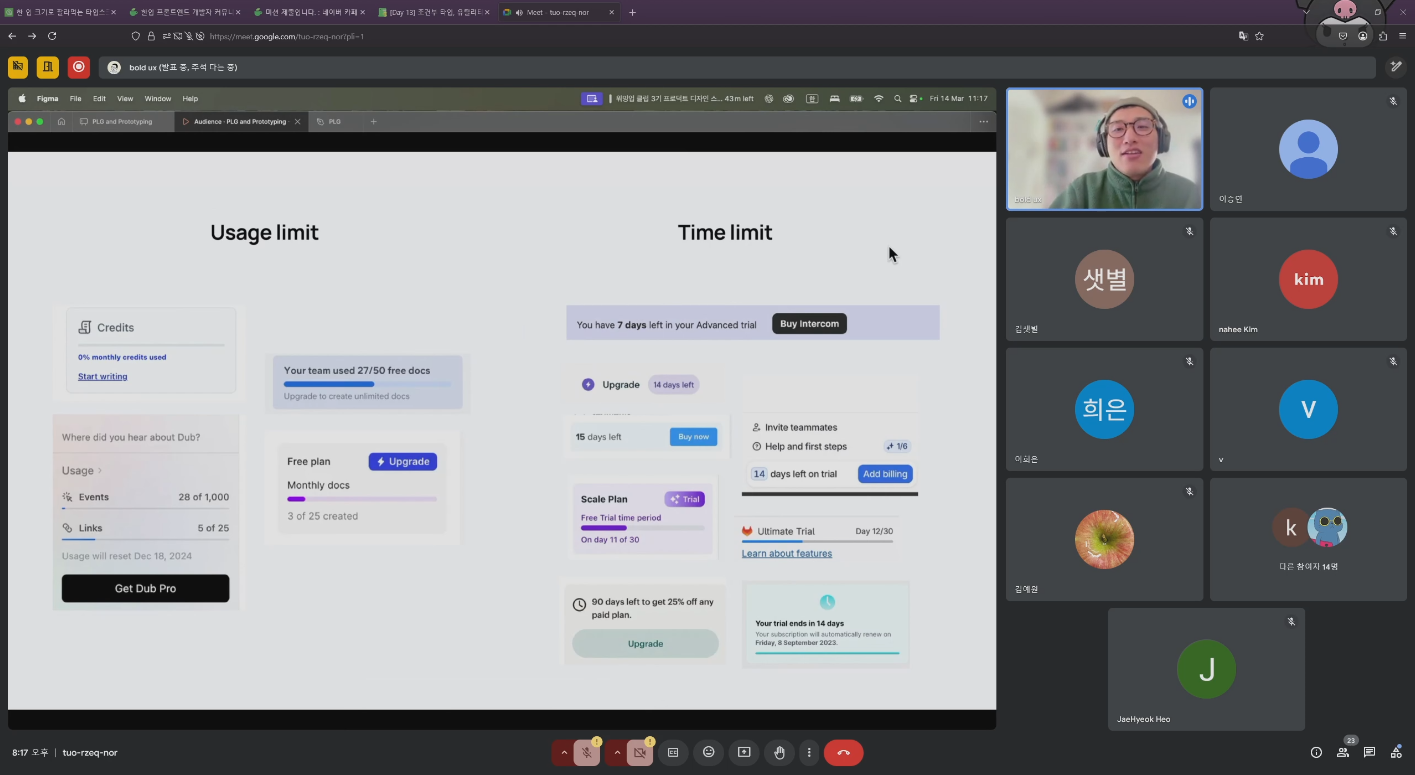
Task: Click the Get Dub Pro button
Action: coord(145,588)
